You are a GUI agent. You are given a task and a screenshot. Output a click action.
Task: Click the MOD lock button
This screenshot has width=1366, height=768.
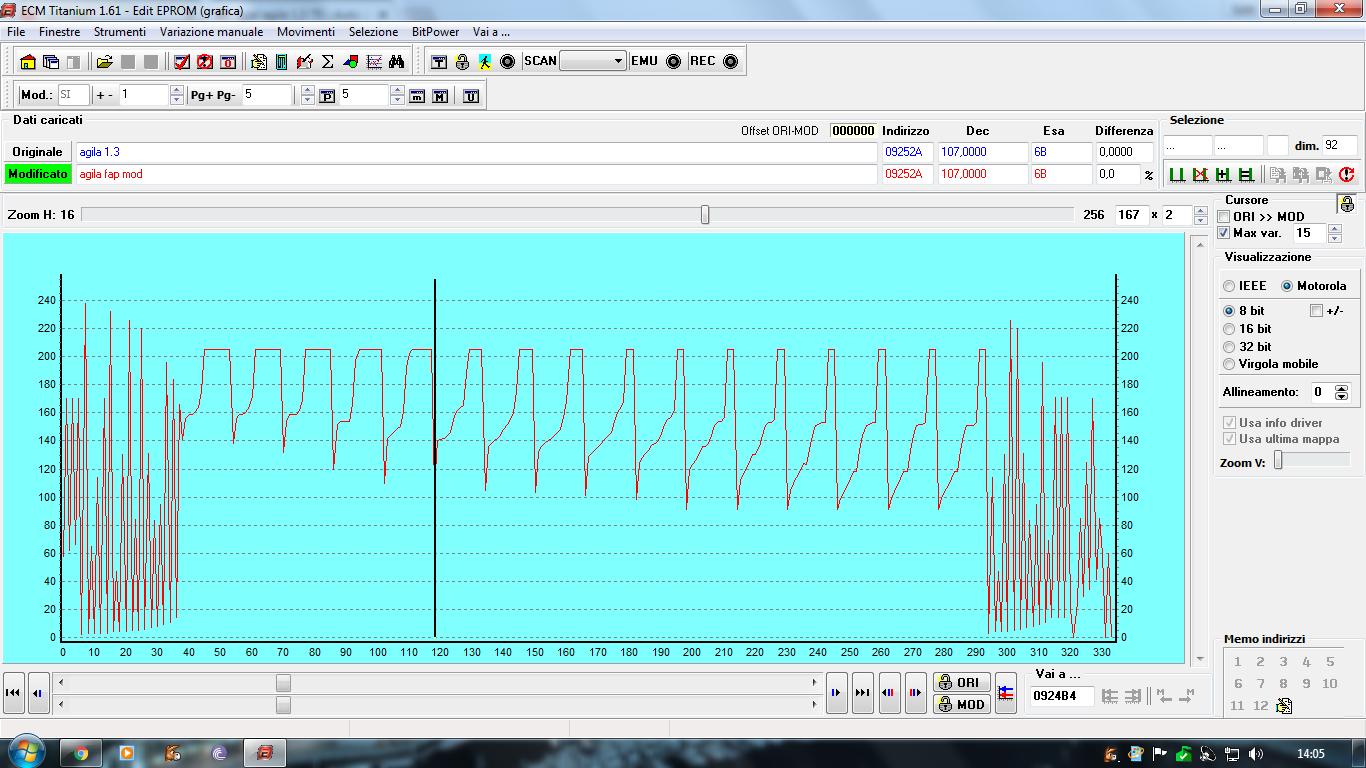(x=962, y=704)
